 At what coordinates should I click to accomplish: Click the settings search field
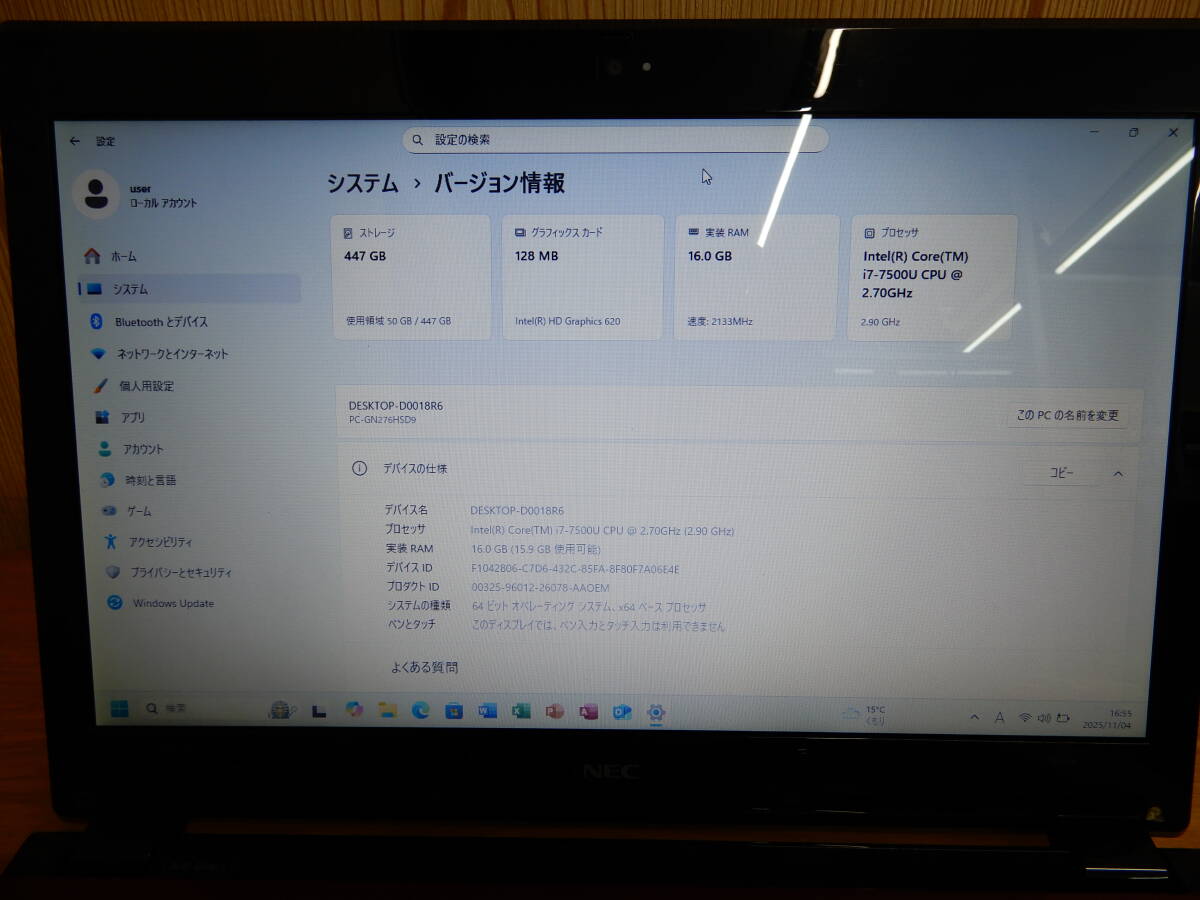[x=615, y=139]
